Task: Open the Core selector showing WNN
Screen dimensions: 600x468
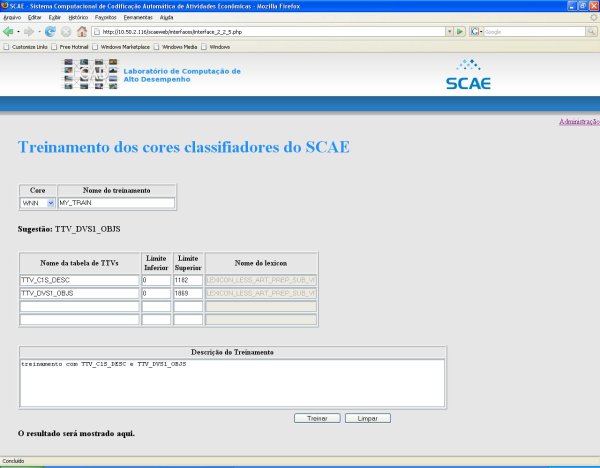Action: [x=38, y=203]
